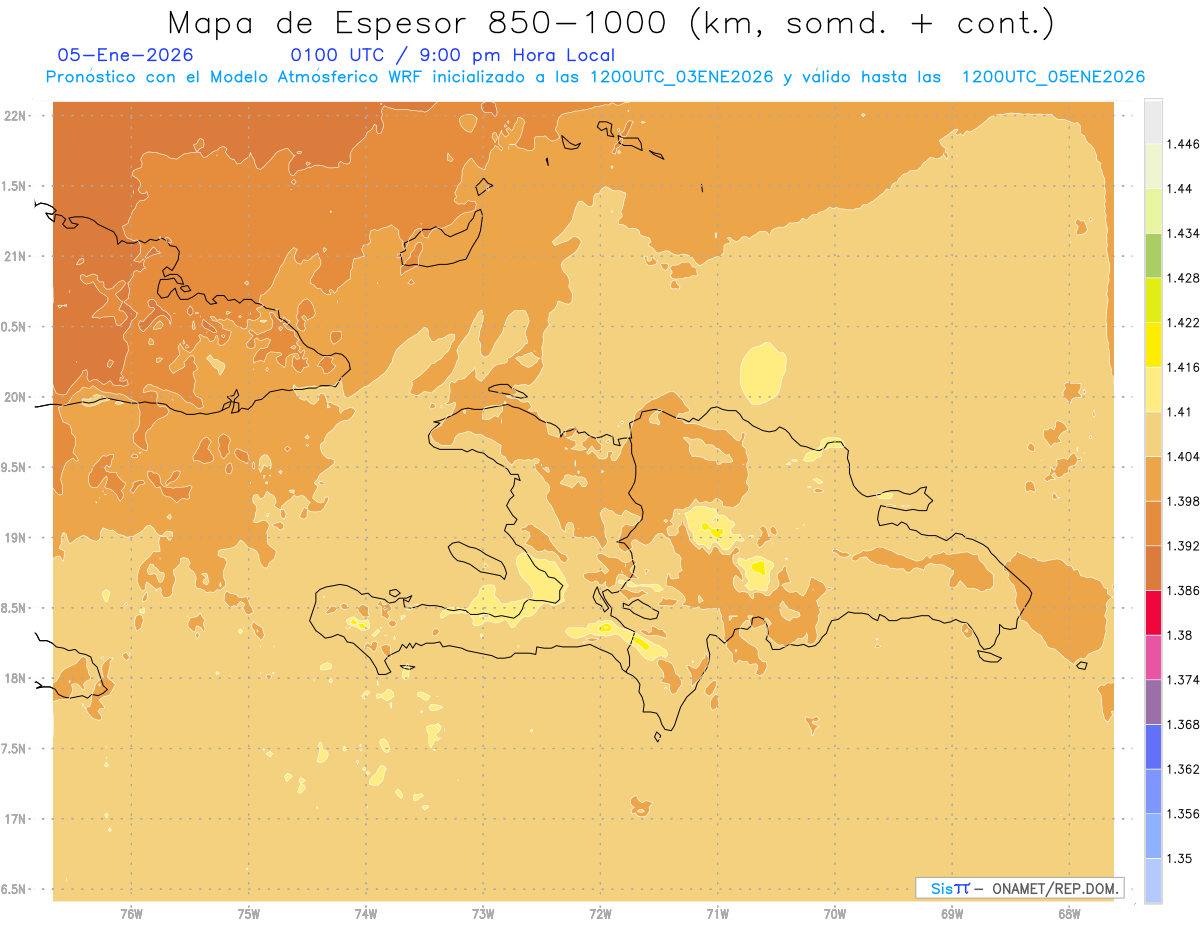Pick blue legend color between 1.362 and 1.368
The width and height of the screenshot is (1200, 927).
coord(1153,746)
